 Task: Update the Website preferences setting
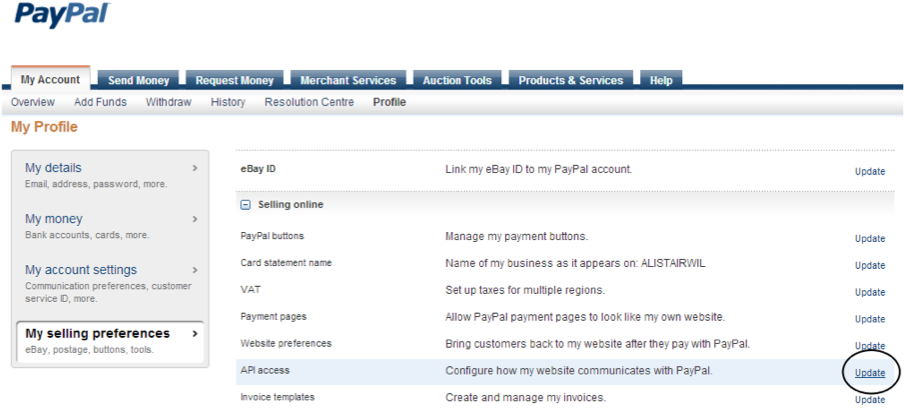point(869,346)
